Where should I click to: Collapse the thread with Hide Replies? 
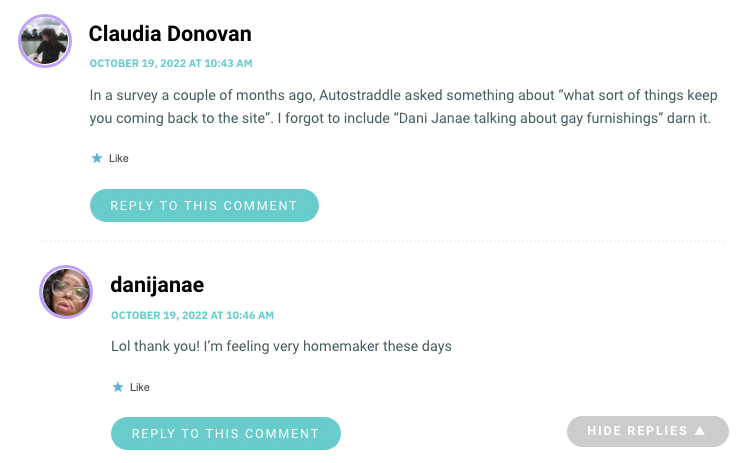pos(647,431)
